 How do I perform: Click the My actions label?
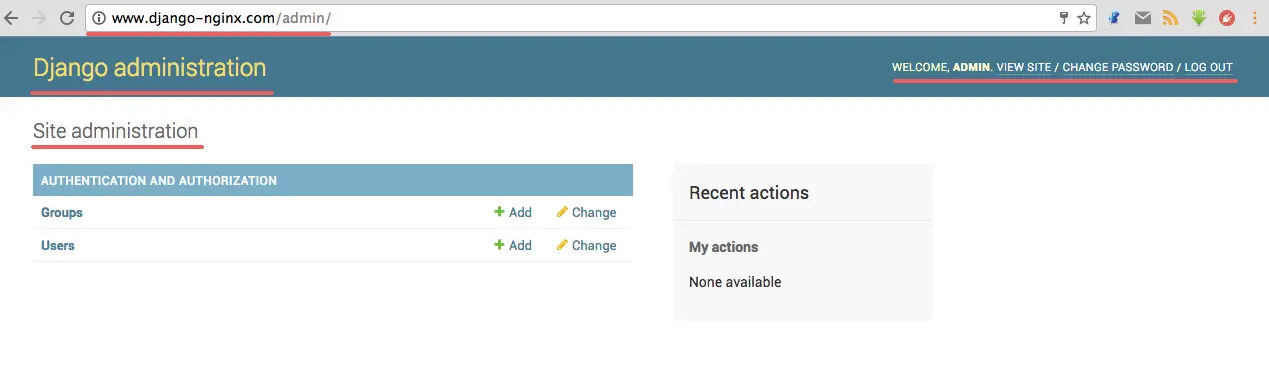(724, 247)
